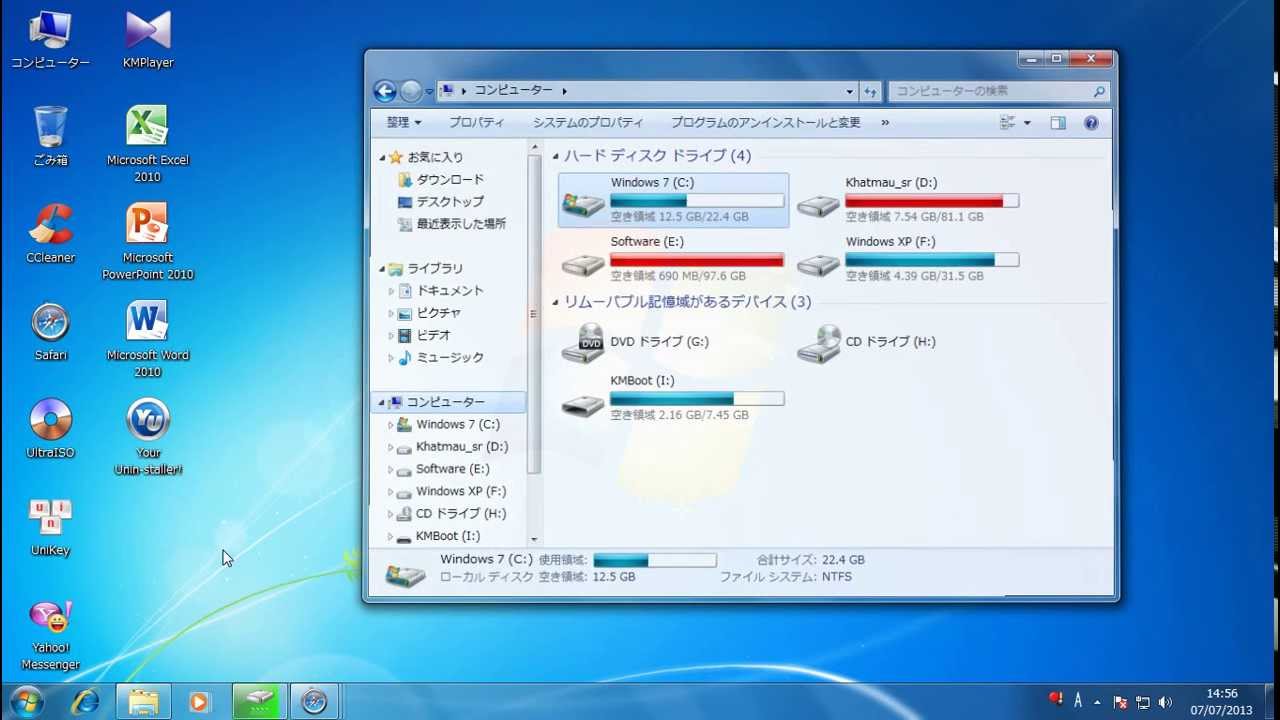This screenshot has width=1280, height=720.
Task: Open Yahoo! Messenger desktop icon
Action: coord(50,635)
